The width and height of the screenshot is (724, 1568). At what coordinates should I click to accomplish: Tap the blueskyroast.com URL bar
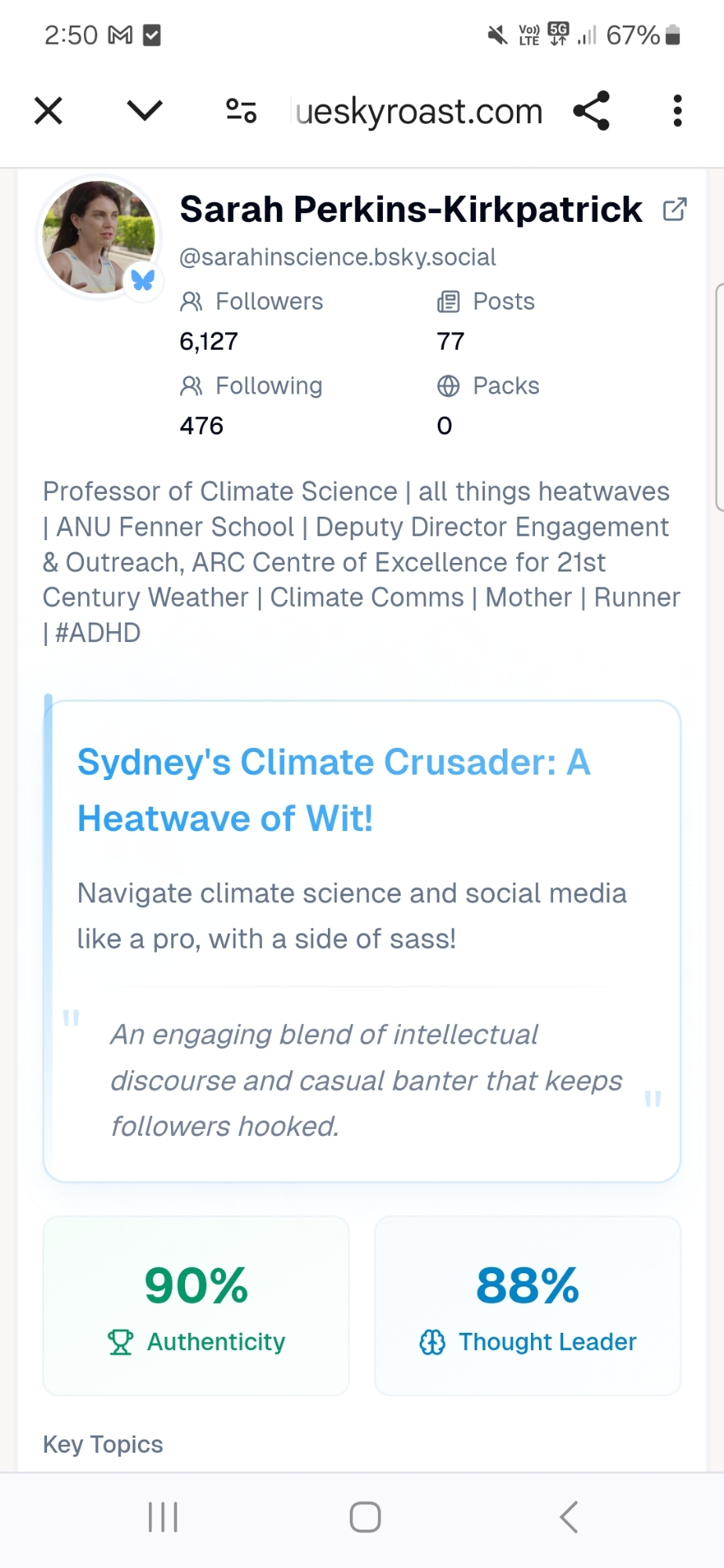click(419, 111)
